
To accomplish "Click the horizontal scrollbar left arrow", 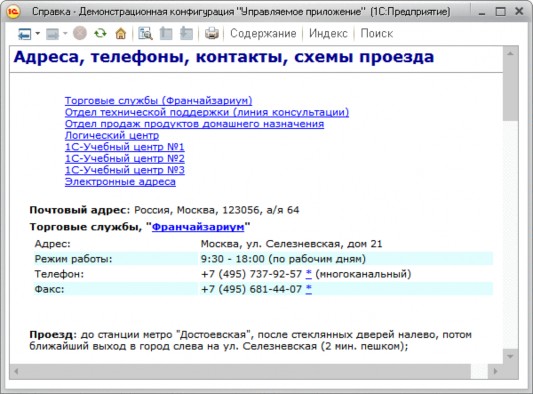I will 16,371.
